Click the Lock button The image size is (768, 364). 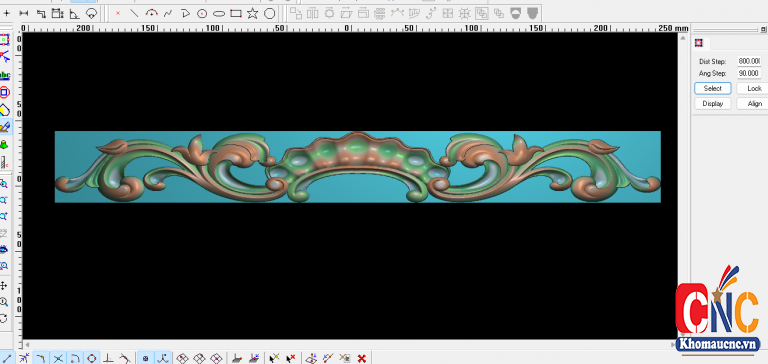click(754, 89)
